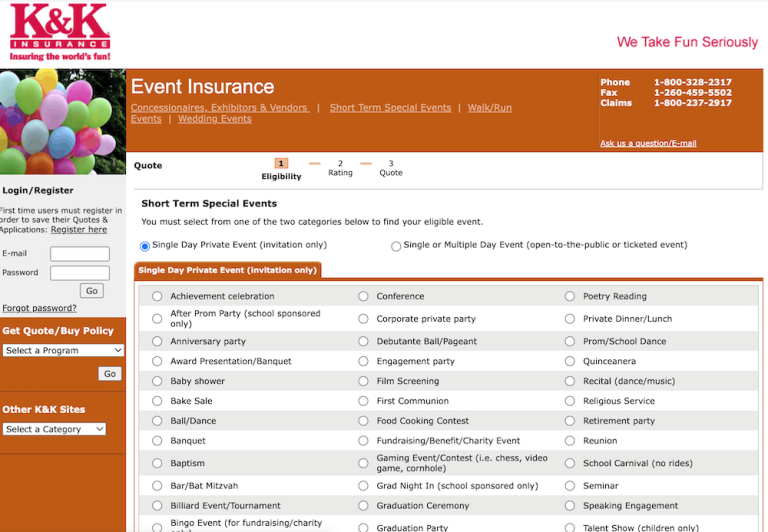768x532 pixels.
Task: Choose Seminar option
Action: [x=570, y=486]
